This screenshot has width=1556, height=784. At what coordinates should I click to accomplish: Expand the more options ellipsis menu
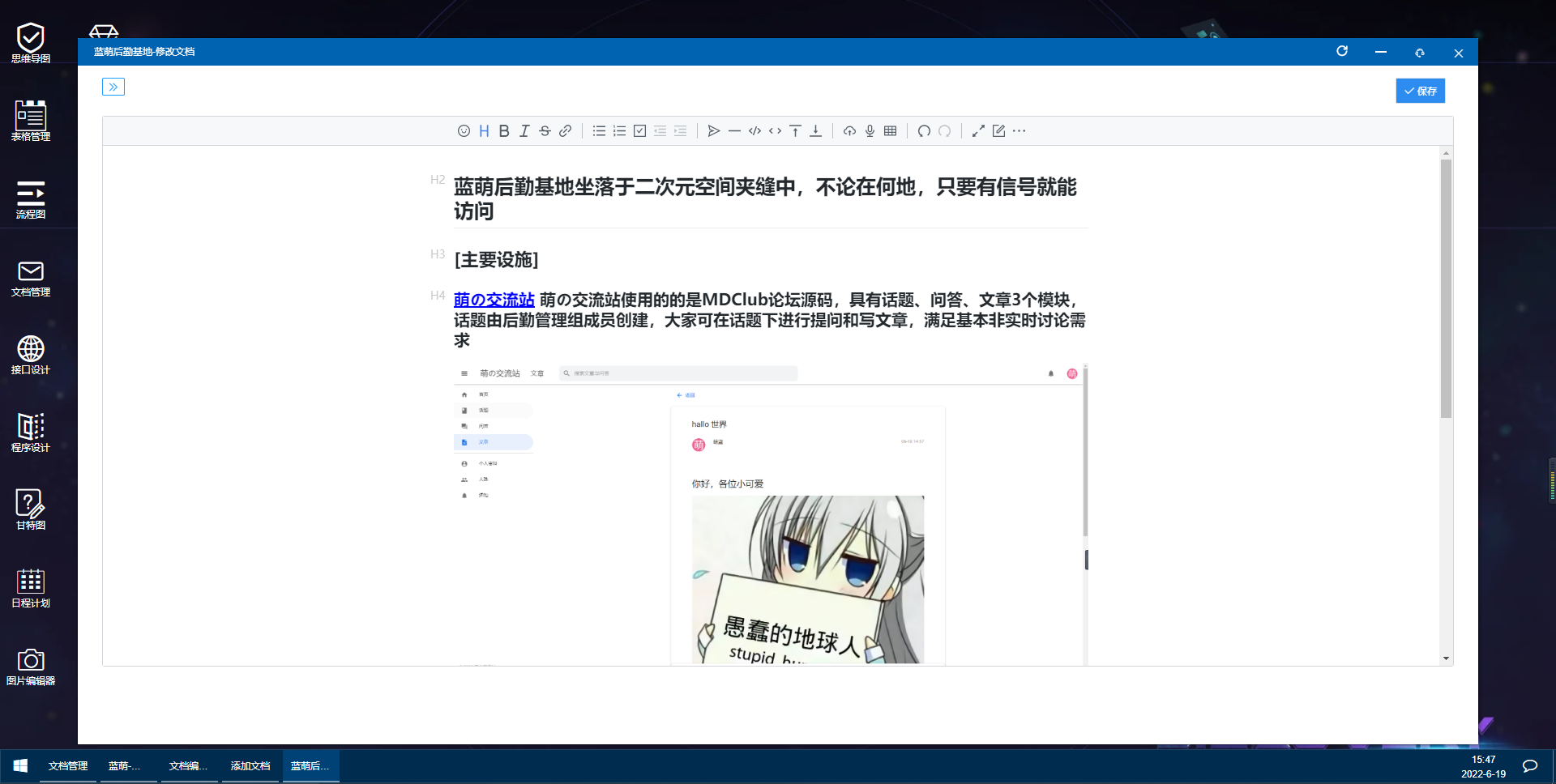point(1020,131)
